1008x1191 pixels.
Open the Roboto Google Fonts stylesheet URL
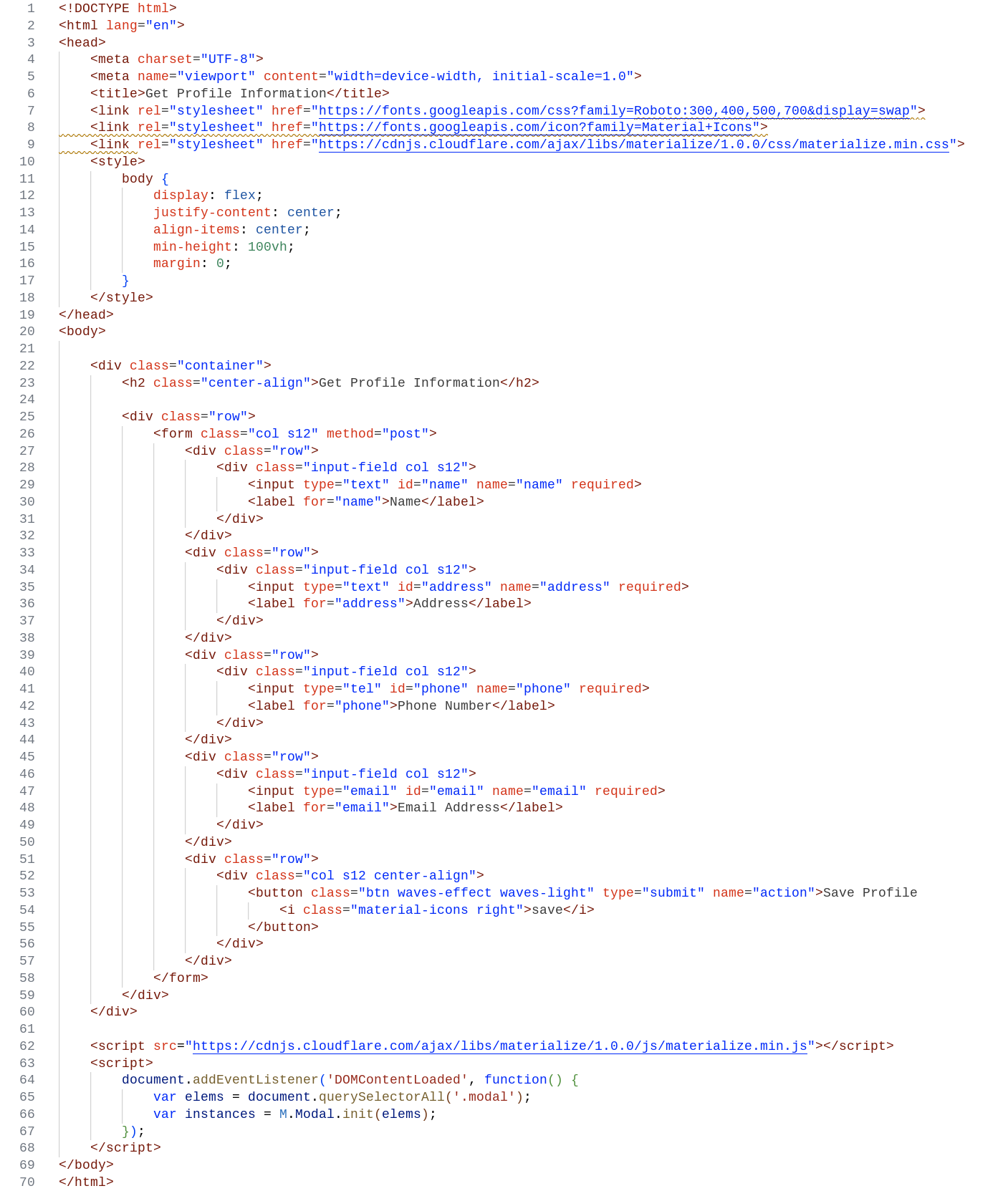coord(618,110)
